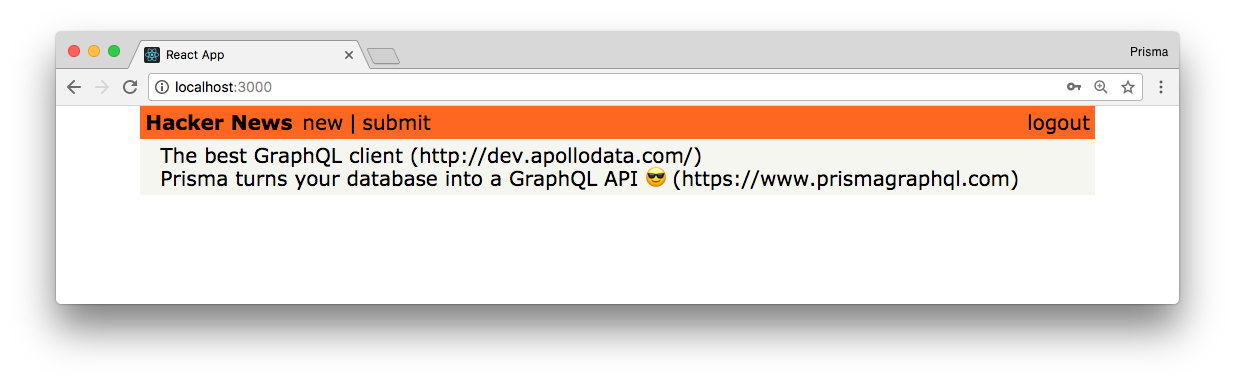Image resolution: width=1235 pixels, height=384 pixels.
Task: View site info icon beside localhost
Action: [x=162, y=87]
